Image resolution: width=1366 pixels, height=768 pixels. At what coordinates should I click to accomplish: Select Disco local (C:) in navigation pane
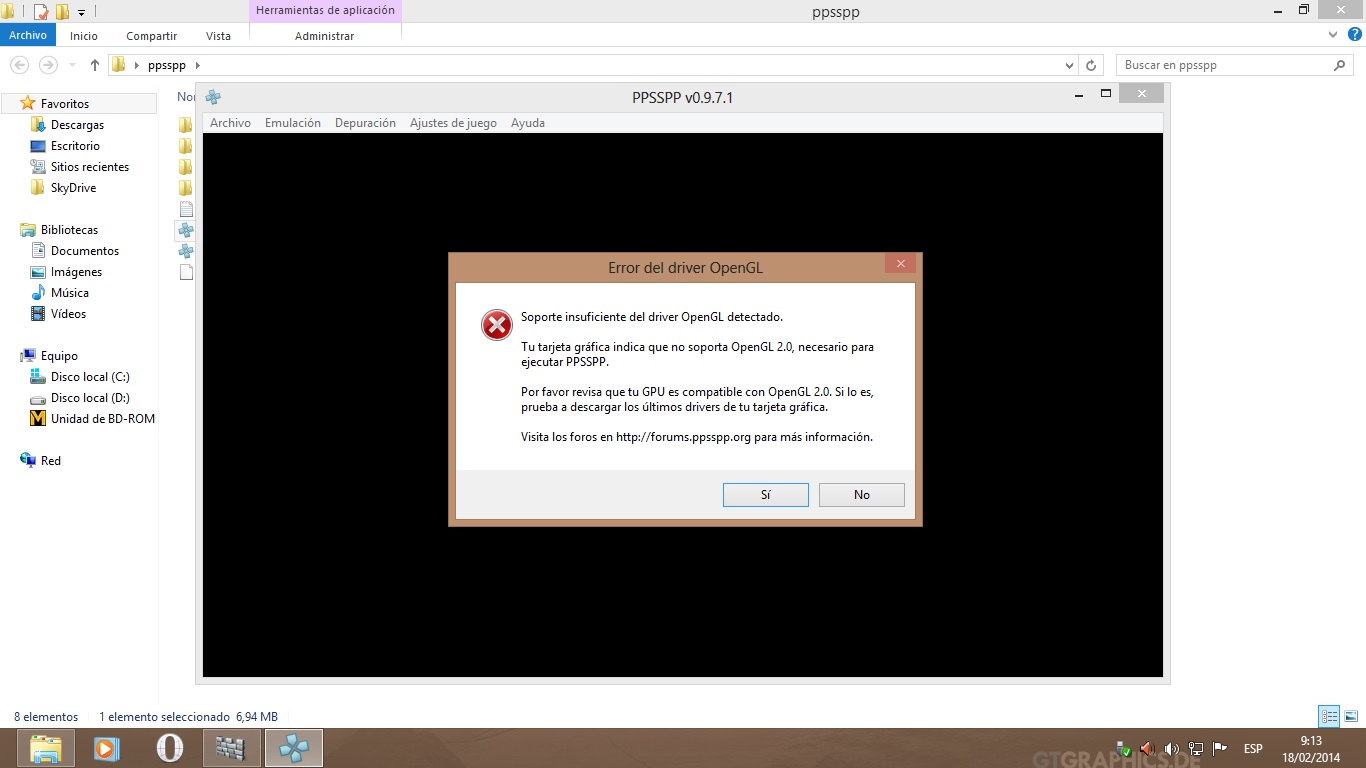point(90,377)
